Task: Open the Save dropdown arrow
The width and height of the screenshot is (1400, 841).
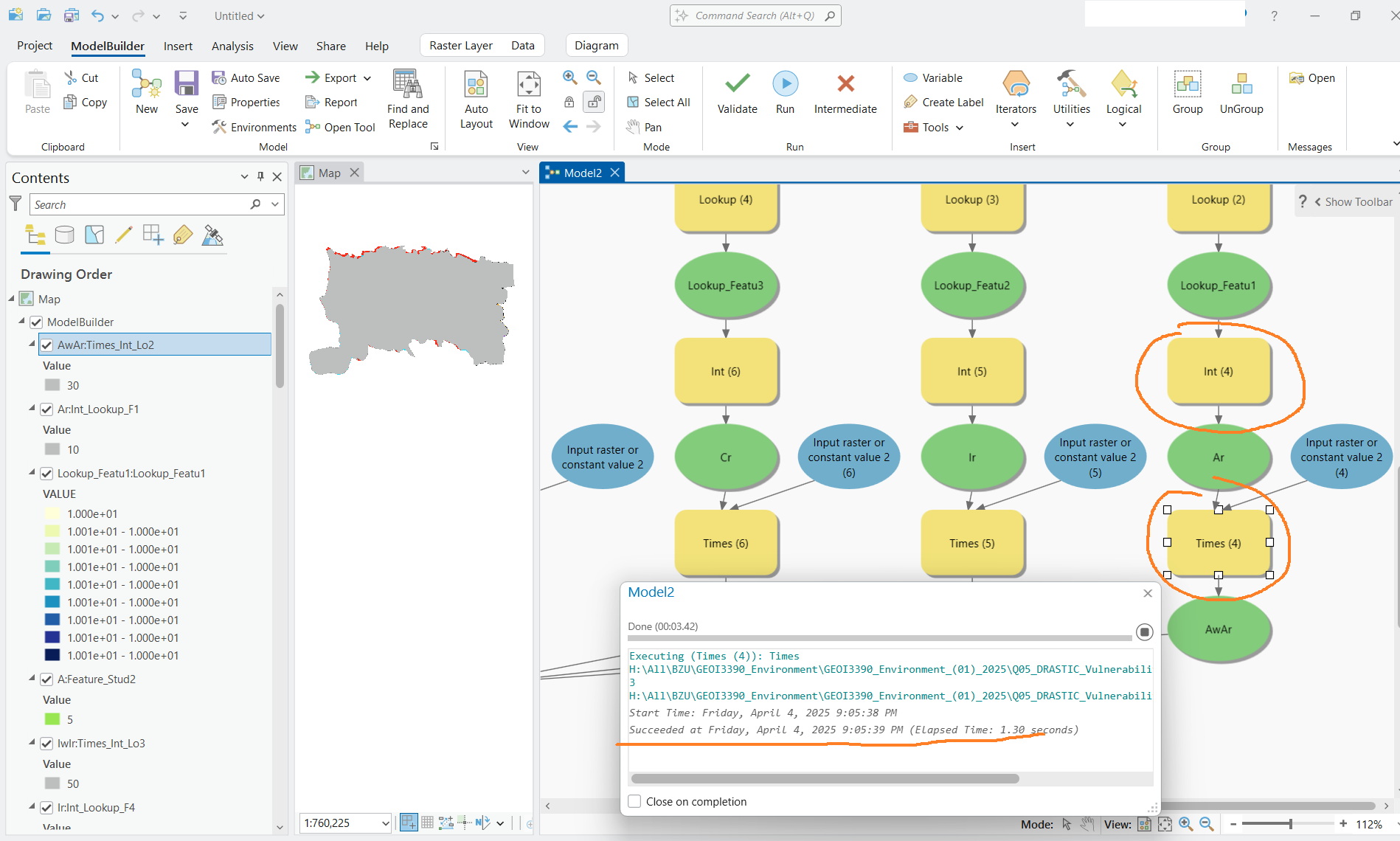Action: click(186, 124)
